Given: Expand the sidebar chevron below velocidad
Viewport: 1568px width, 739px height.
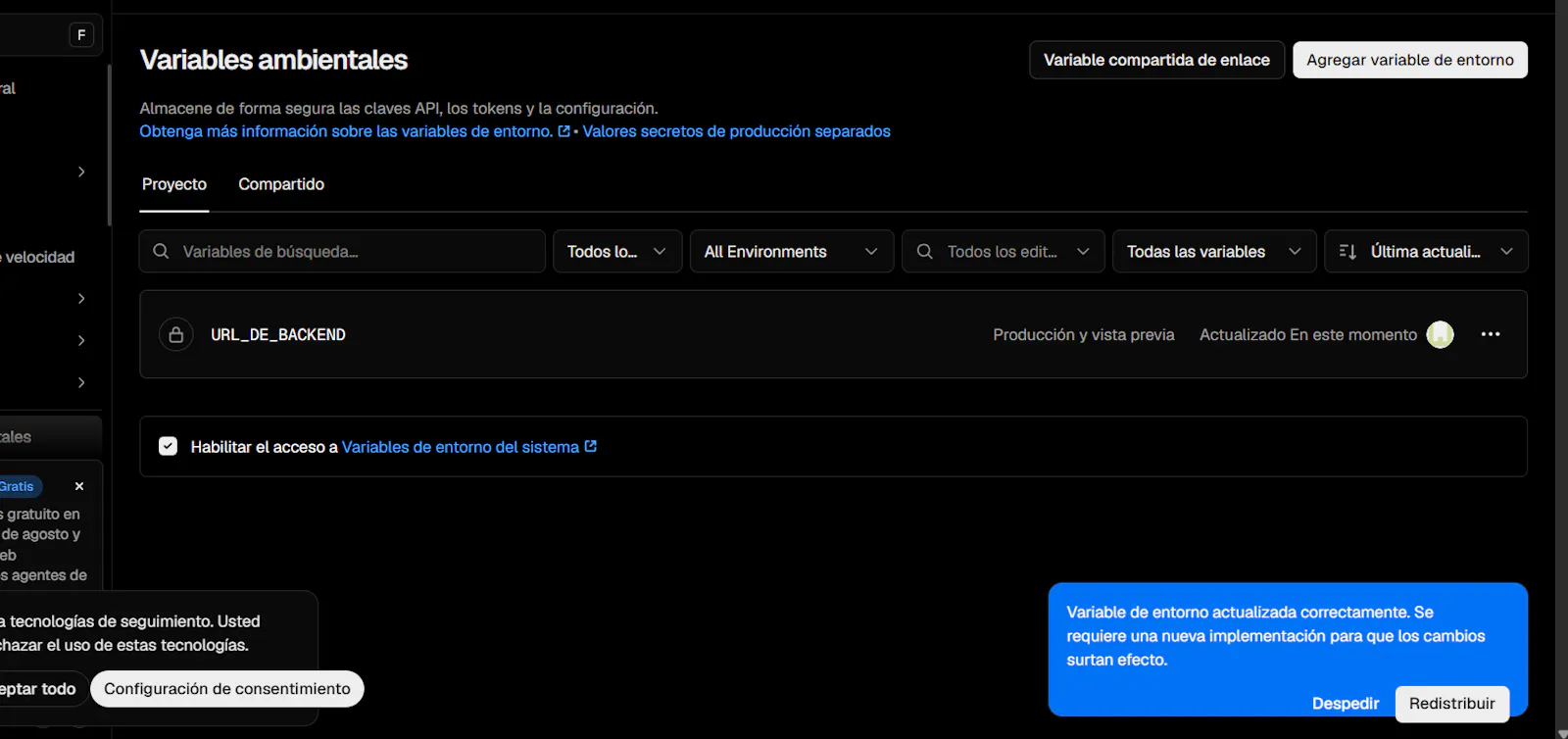Looking at the screenshot, I should (81, 299).
